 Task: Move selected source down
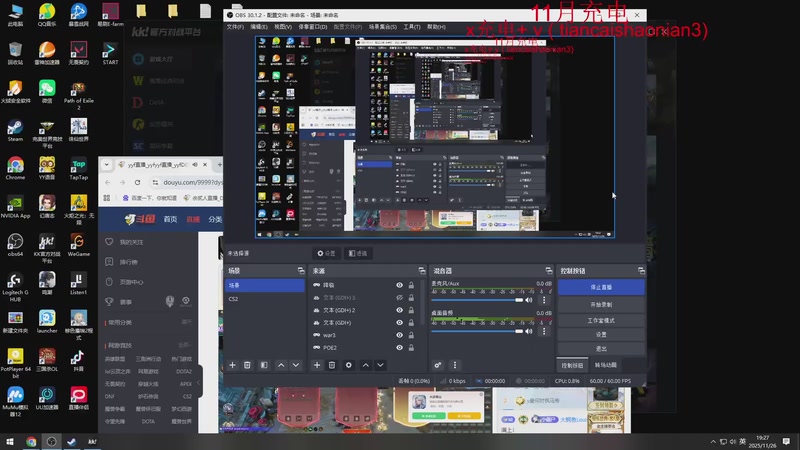pyautogui.click(x=380, y=365)
